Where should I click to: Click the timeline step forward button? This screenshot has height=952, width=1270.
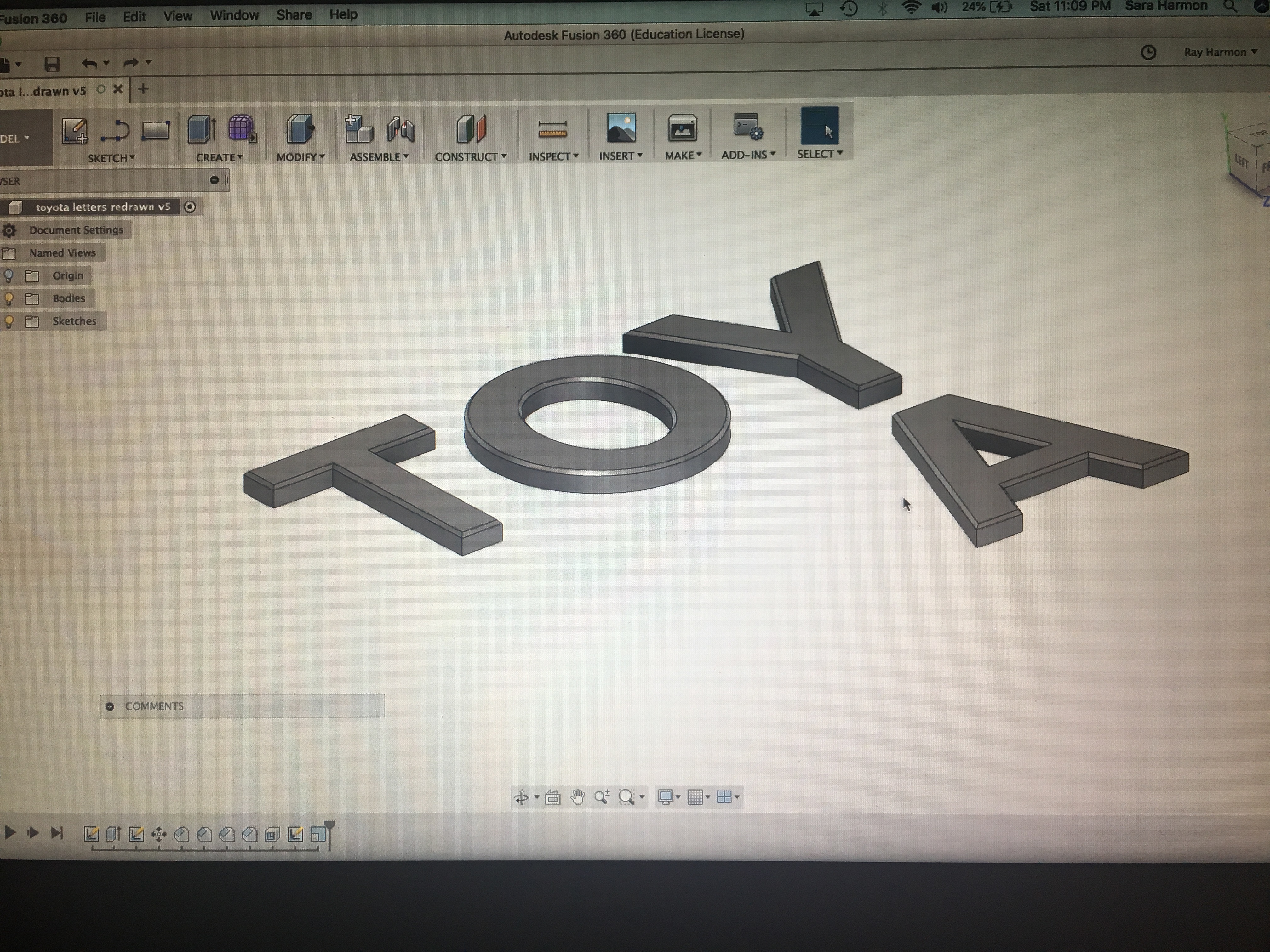coord(33,833)
